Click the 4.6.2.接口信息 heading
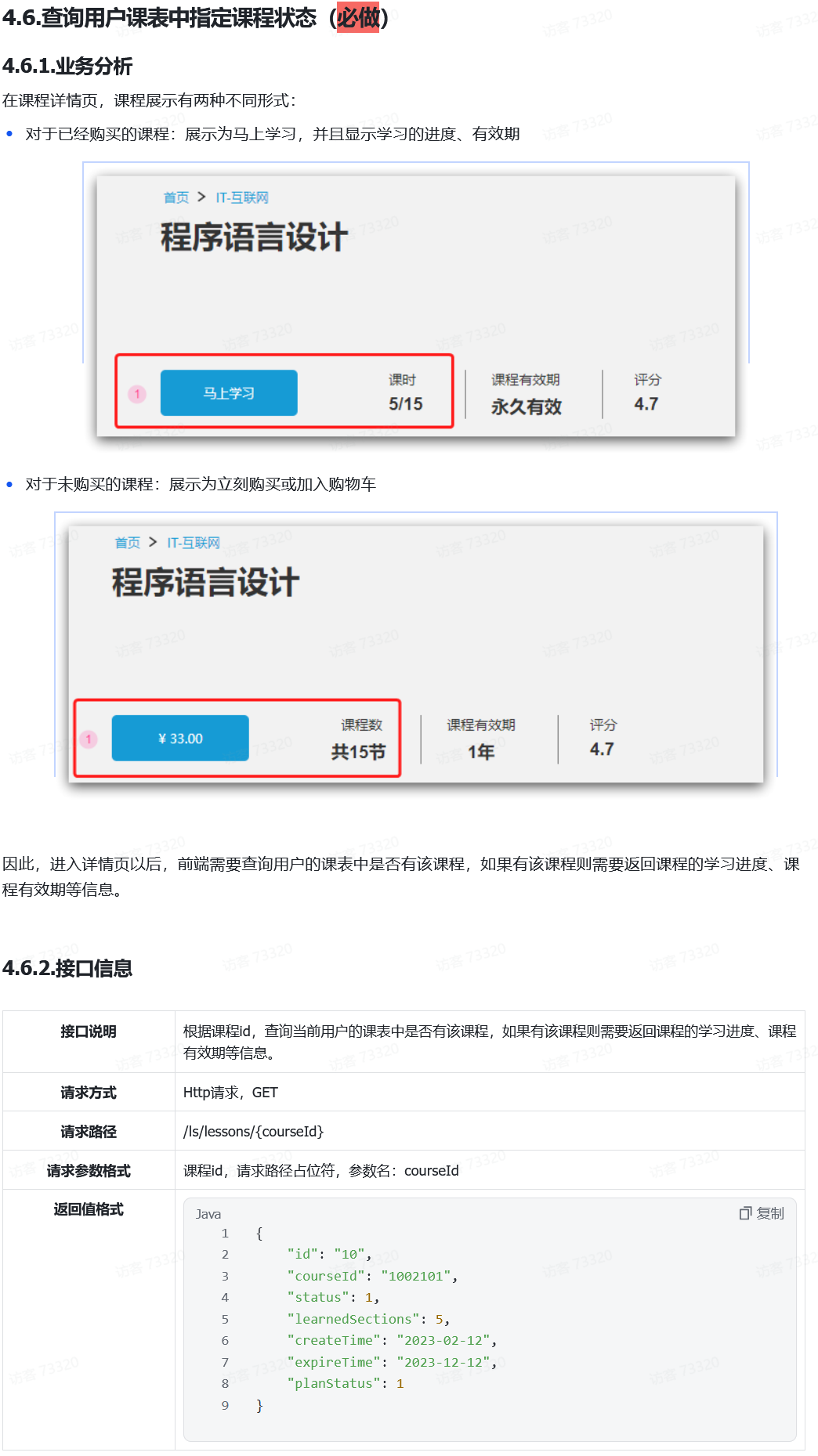Viewport: 818px width, 1456px height. 67,968
